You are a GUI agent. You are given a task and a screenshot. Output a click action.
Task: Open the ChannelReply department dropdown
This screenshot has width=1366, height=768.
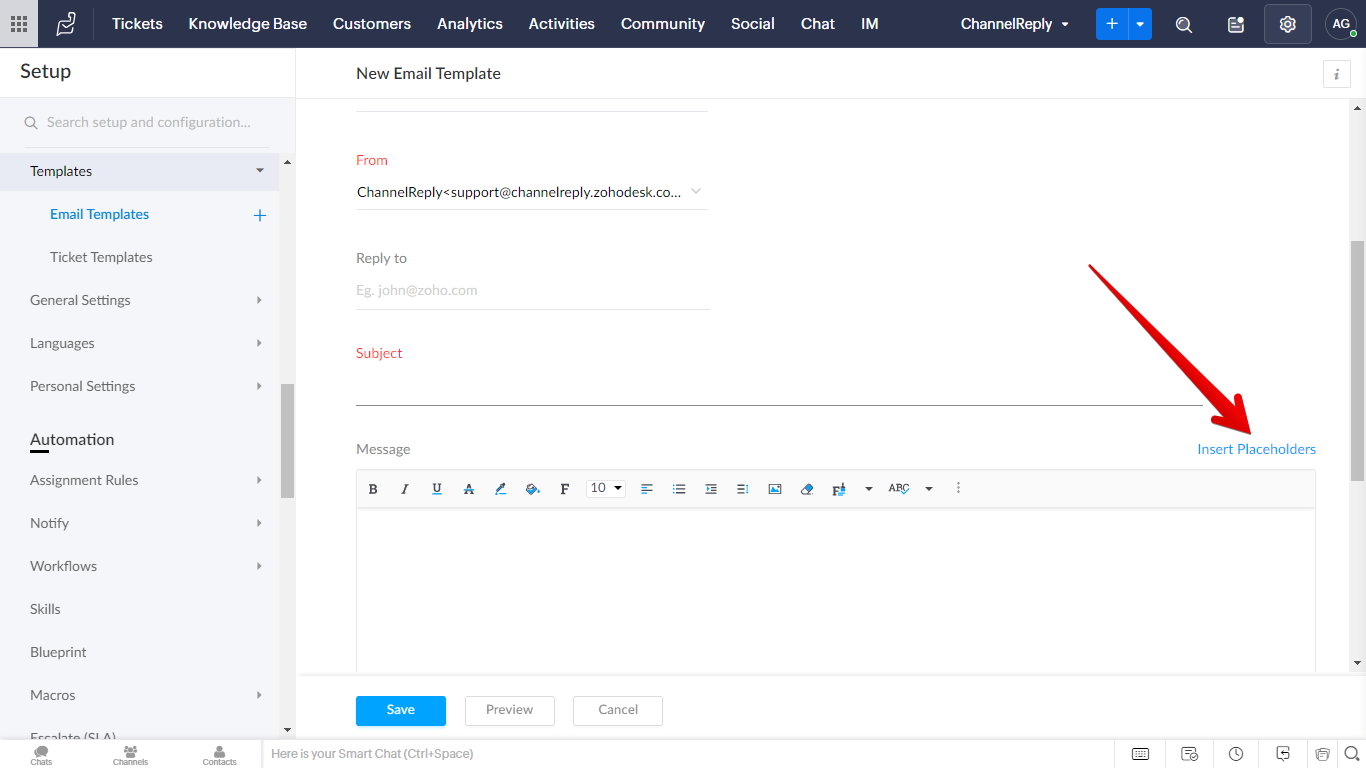coord(1015,24)
